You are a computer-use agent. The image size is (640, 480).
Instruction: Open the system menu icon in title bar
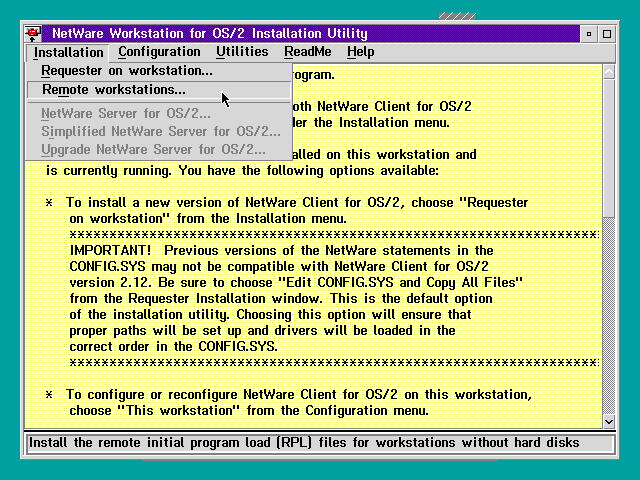point(33,33)
